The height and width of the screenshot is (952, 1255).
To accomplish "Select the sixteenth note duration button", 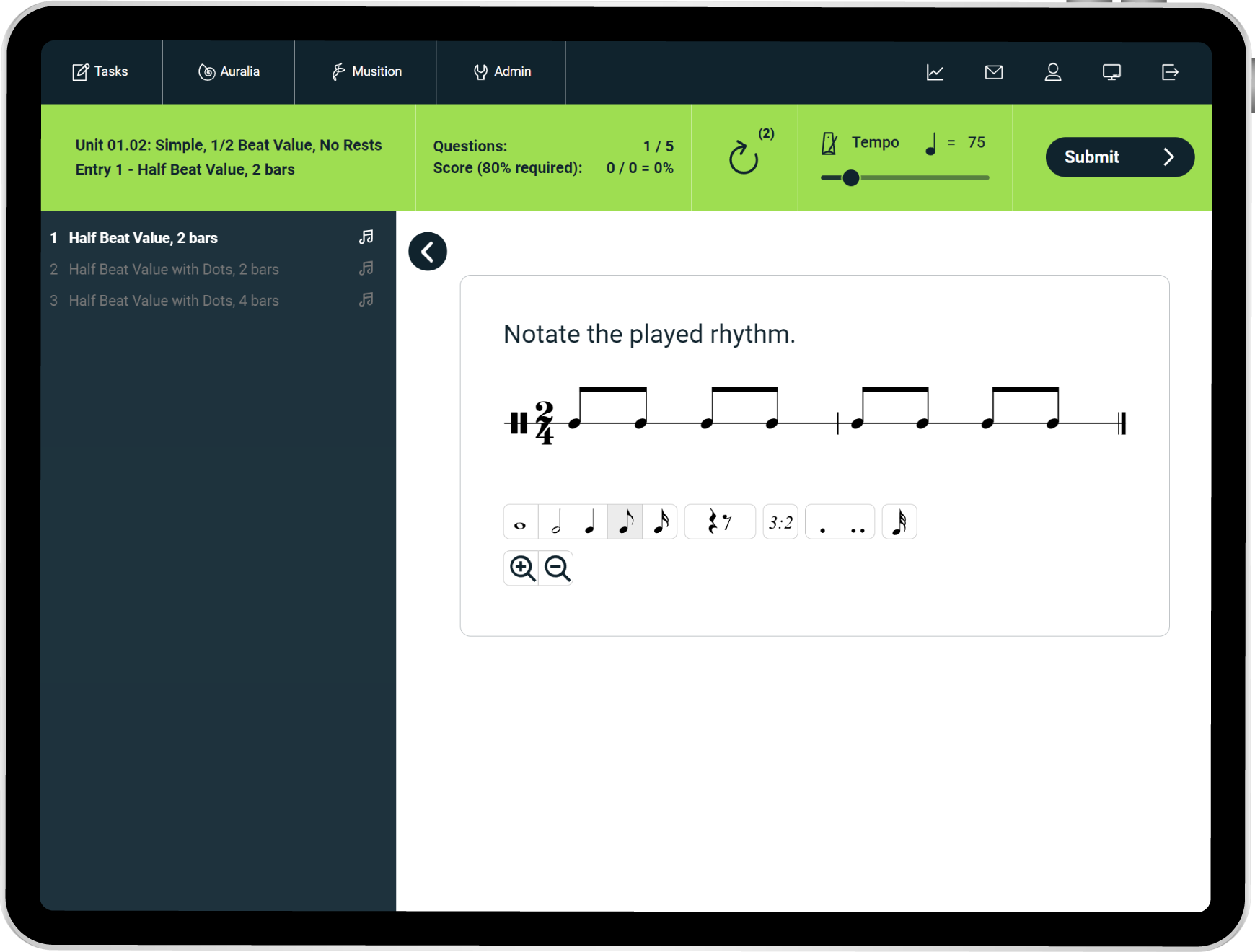I will (x=660, y=522).
